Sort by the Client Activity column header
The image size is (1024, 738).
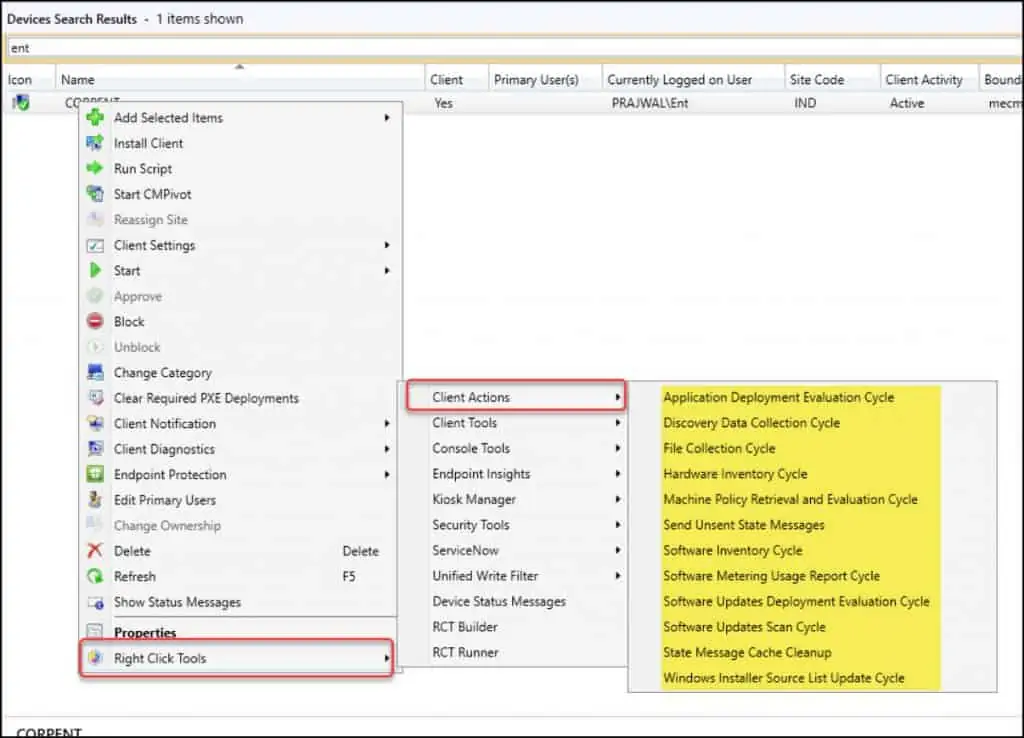(929, 79)
